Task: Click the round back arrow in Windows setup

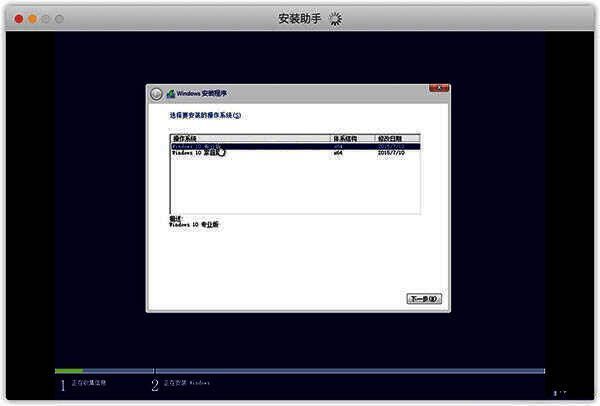Action: (156, 94)
